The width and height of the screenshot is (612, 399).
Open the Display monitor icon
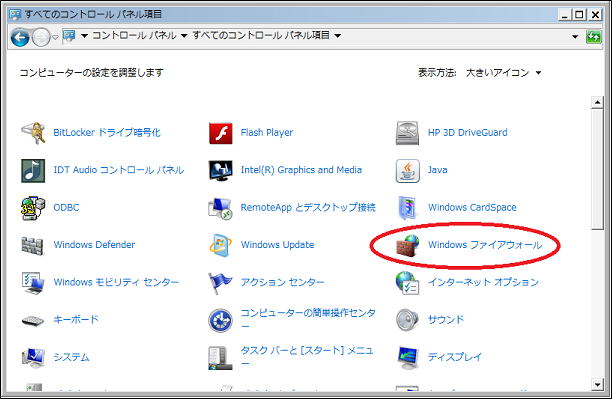(408, 358)
